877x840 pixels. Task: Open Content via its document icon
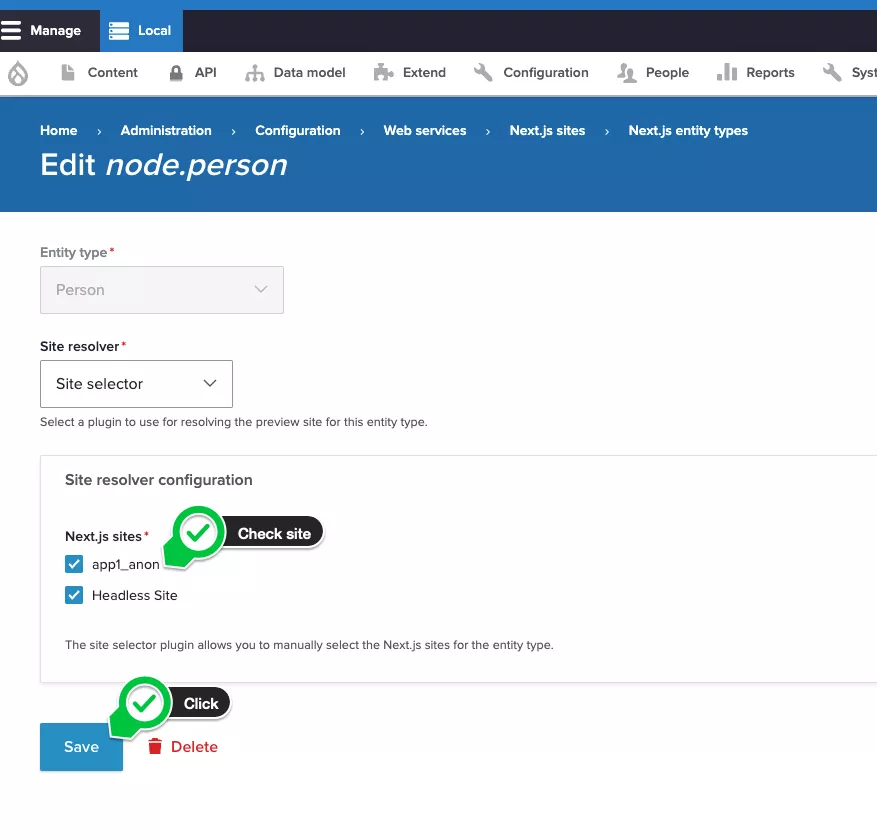68,73
